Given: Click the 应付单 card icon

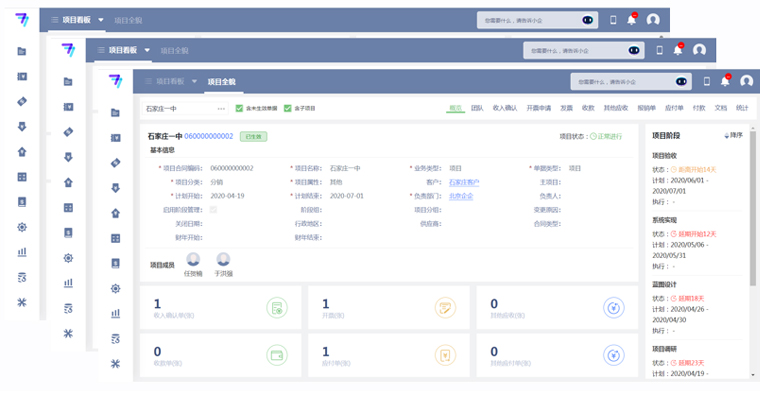Looking at the screenshot, I should click(446, 355).
